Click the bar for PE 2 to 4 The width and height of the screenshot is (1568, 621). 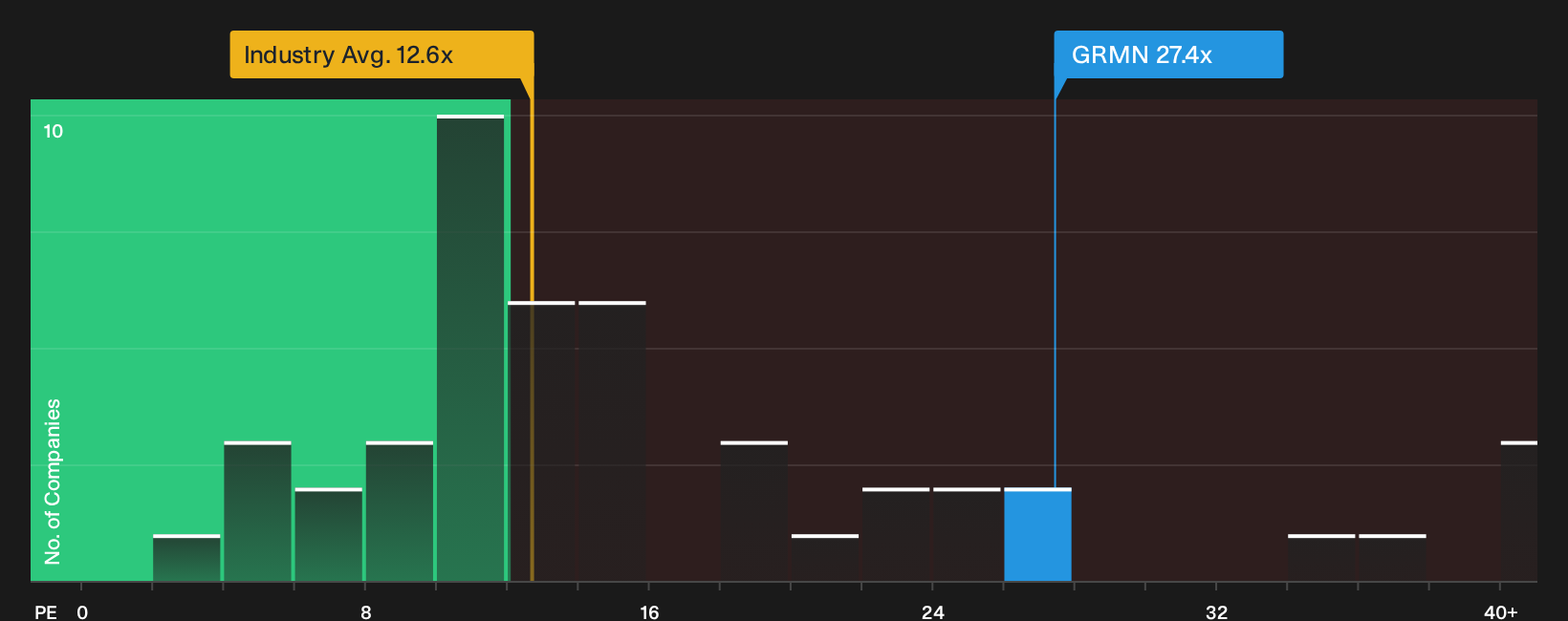[186, 558]
